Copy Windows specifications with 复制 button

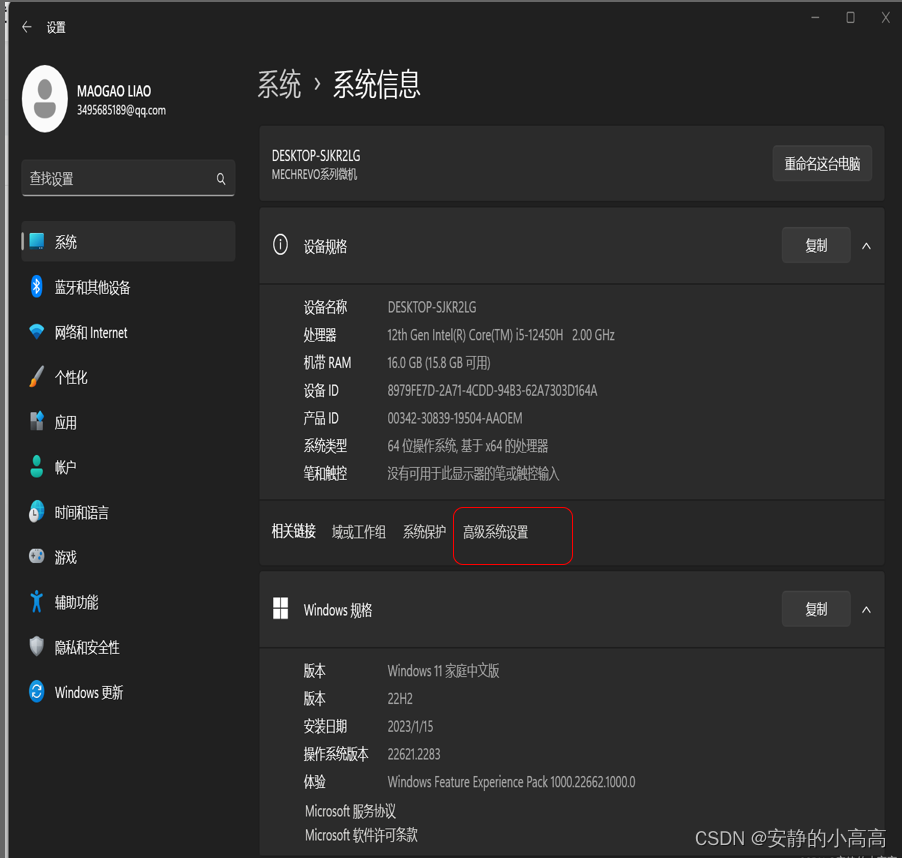coord(816,609)
